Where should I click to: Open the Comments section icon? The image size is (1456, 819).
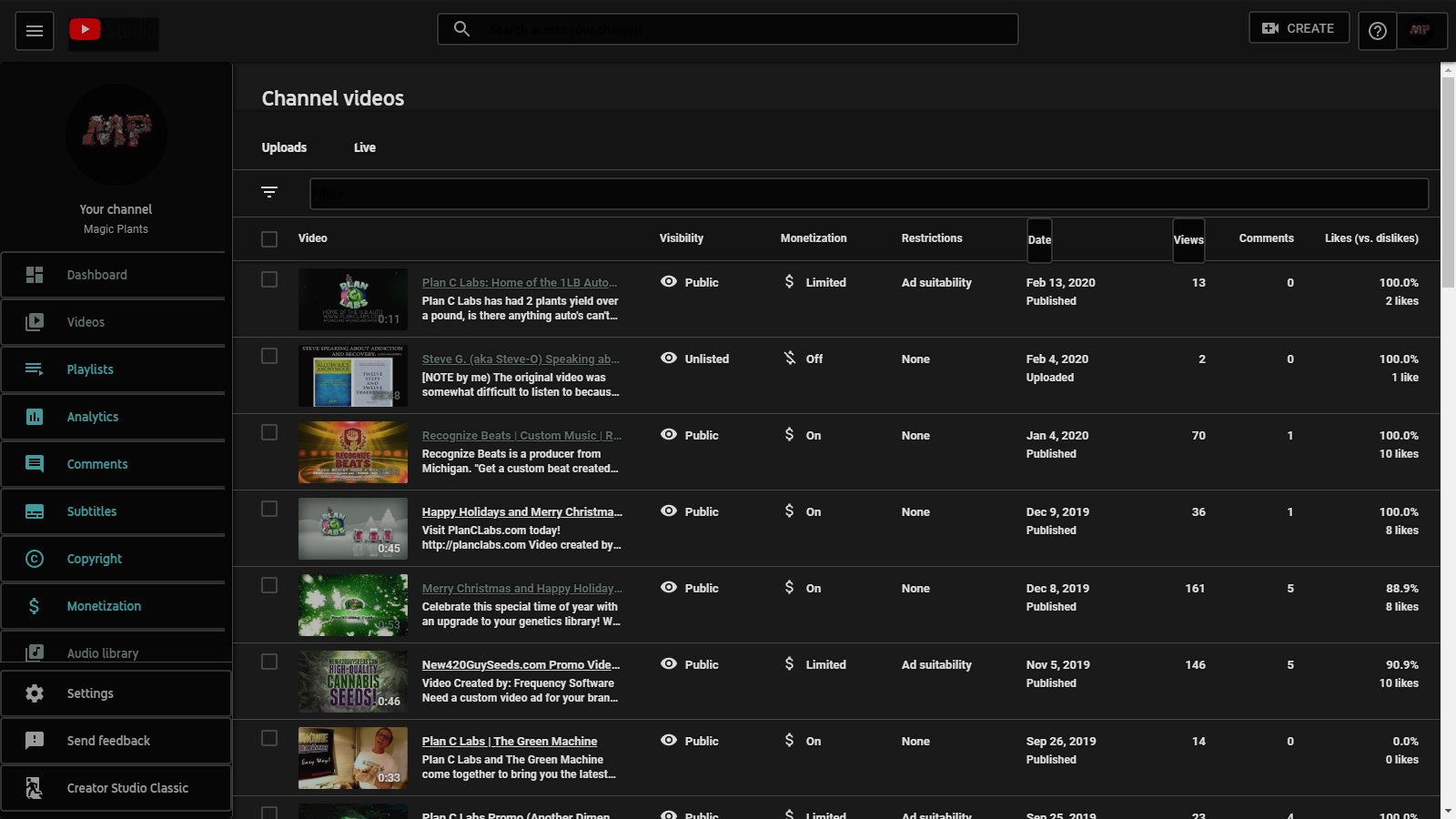coord(35,463)
